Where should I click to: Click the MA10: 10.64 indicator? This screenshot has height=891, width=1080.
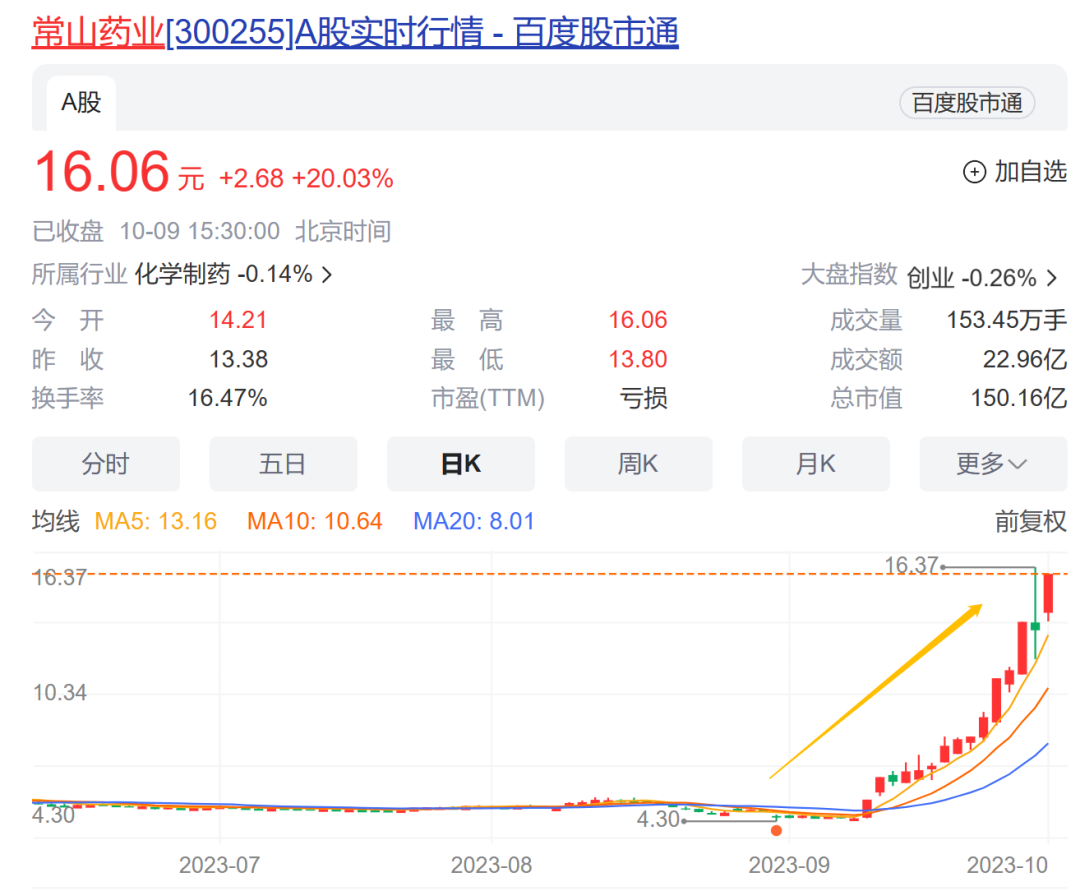[315, 521]
